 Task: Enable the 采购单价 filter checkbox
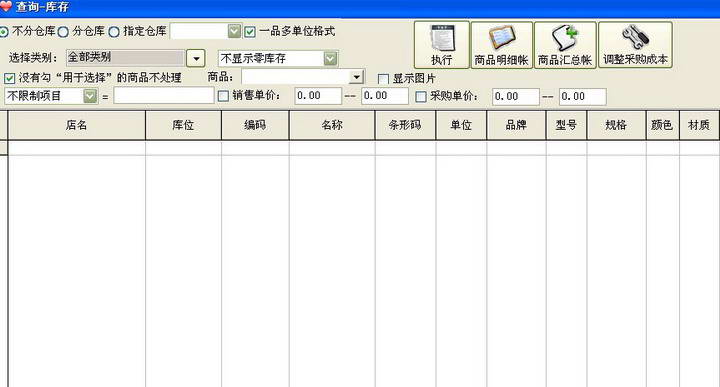421,96
